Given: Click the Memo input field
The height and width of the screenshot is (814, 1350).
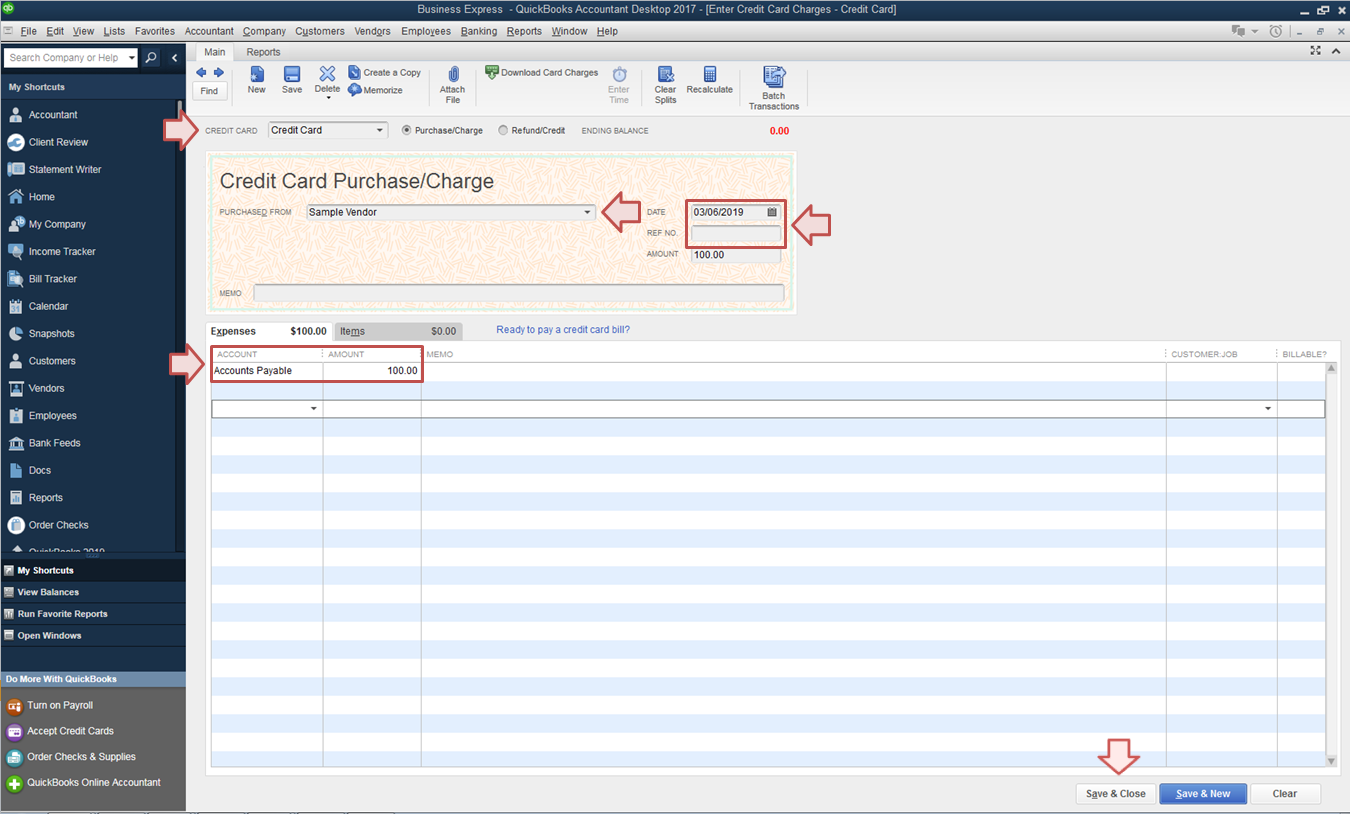Looking at the screenshot, I should pyautogui.click(x=518, y=293).
